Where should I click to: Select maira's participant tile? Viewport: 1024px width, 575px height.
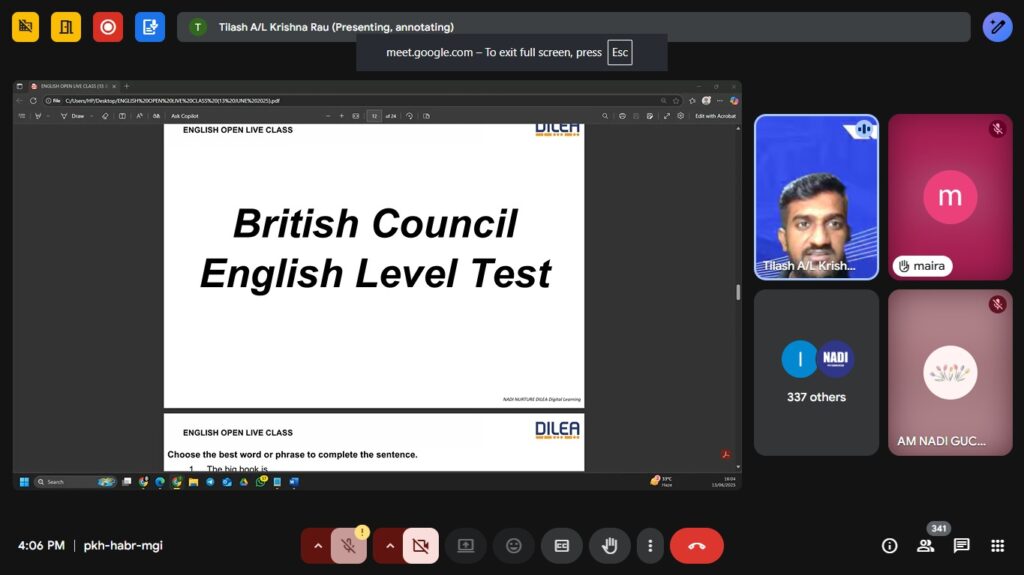(950, 197)
